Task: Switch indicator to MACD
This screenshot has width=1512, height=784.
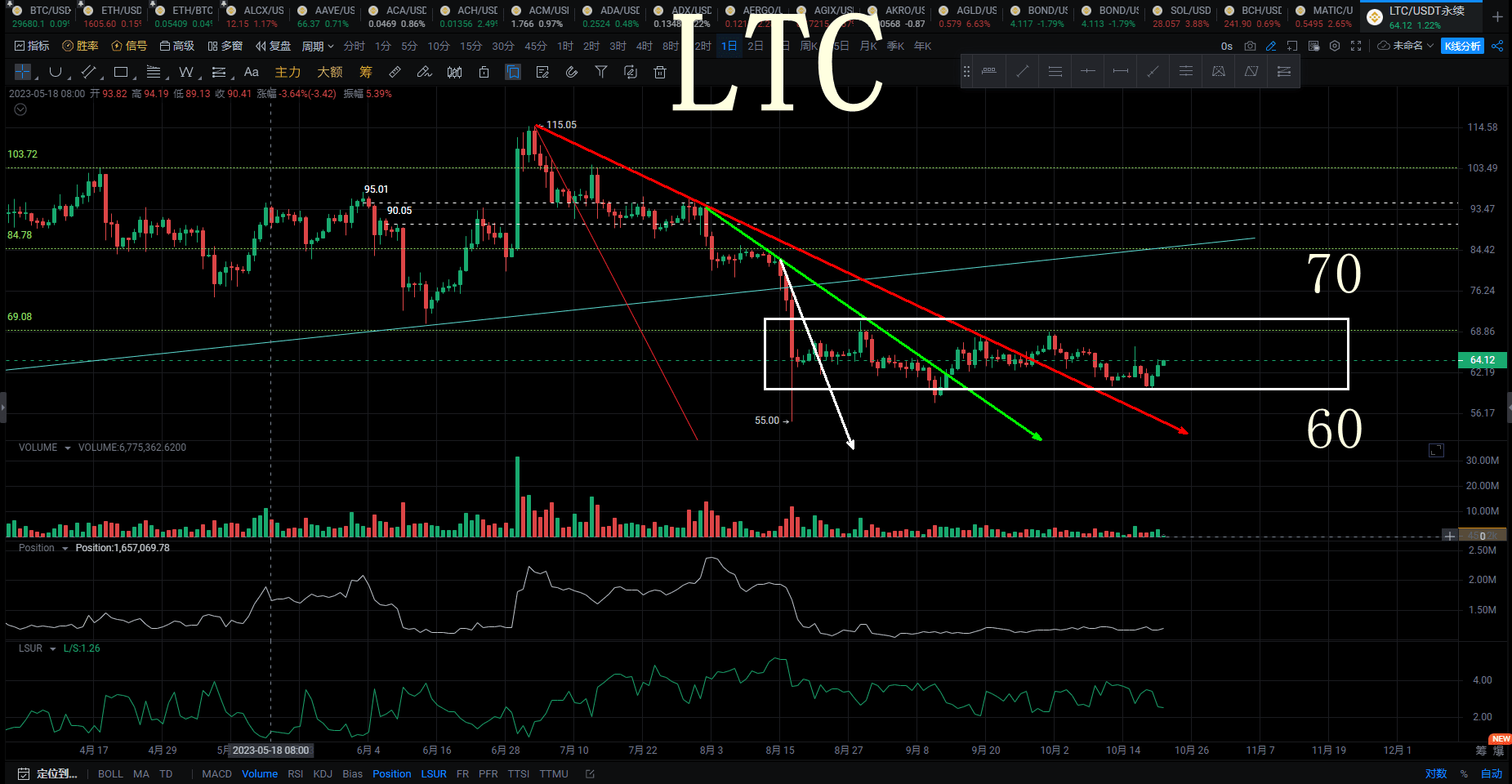Action: pos(216,773)
